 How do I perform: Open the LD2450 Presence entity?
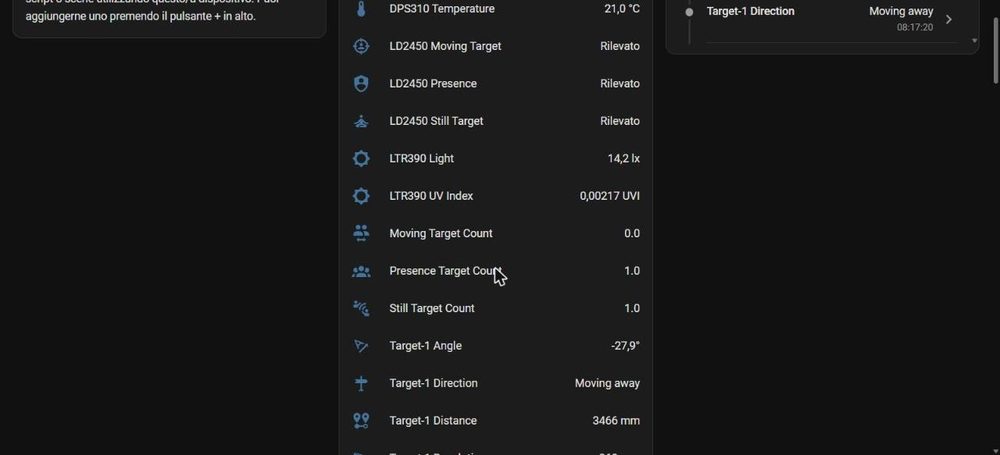point(496,84)
